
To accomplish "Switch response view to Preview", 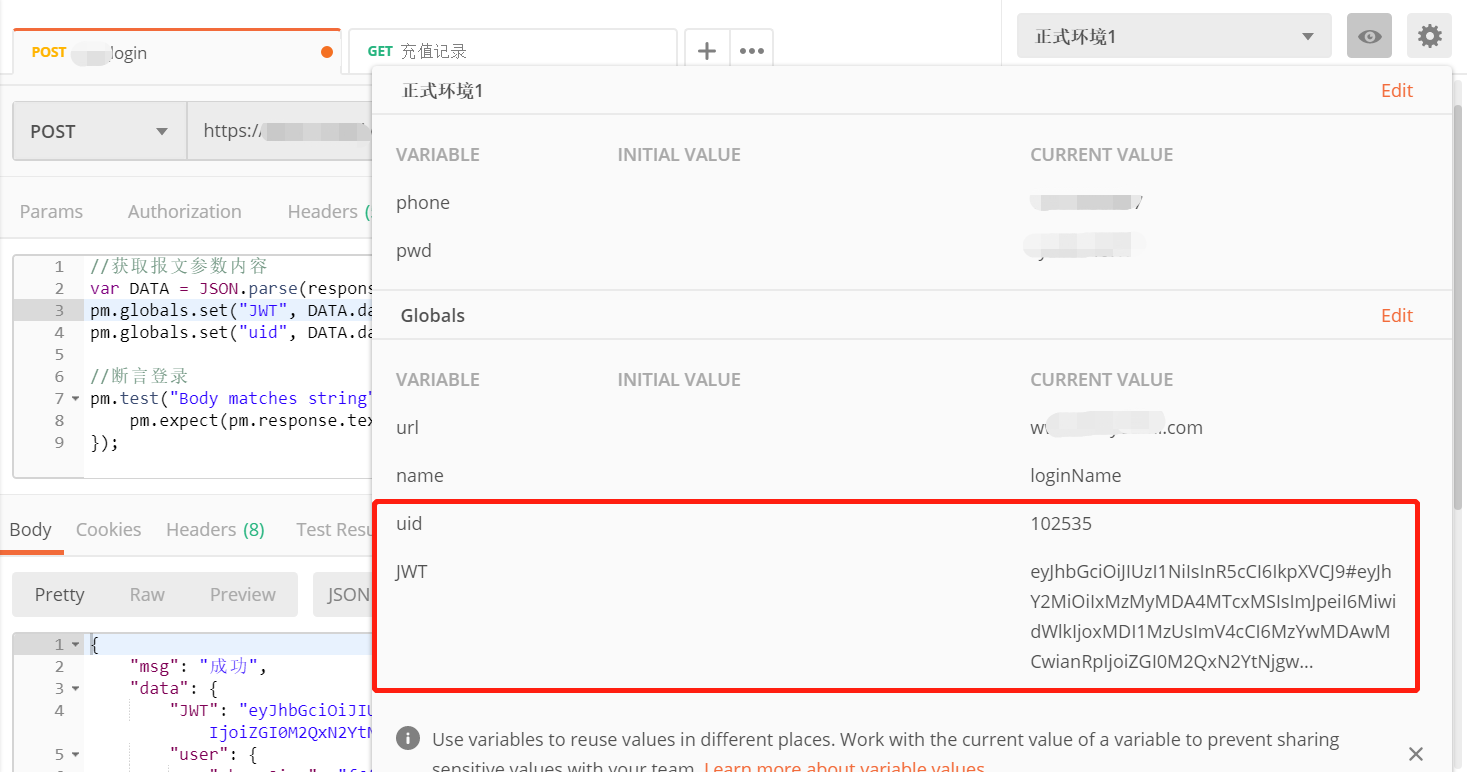I will click(x=242, y=594).
